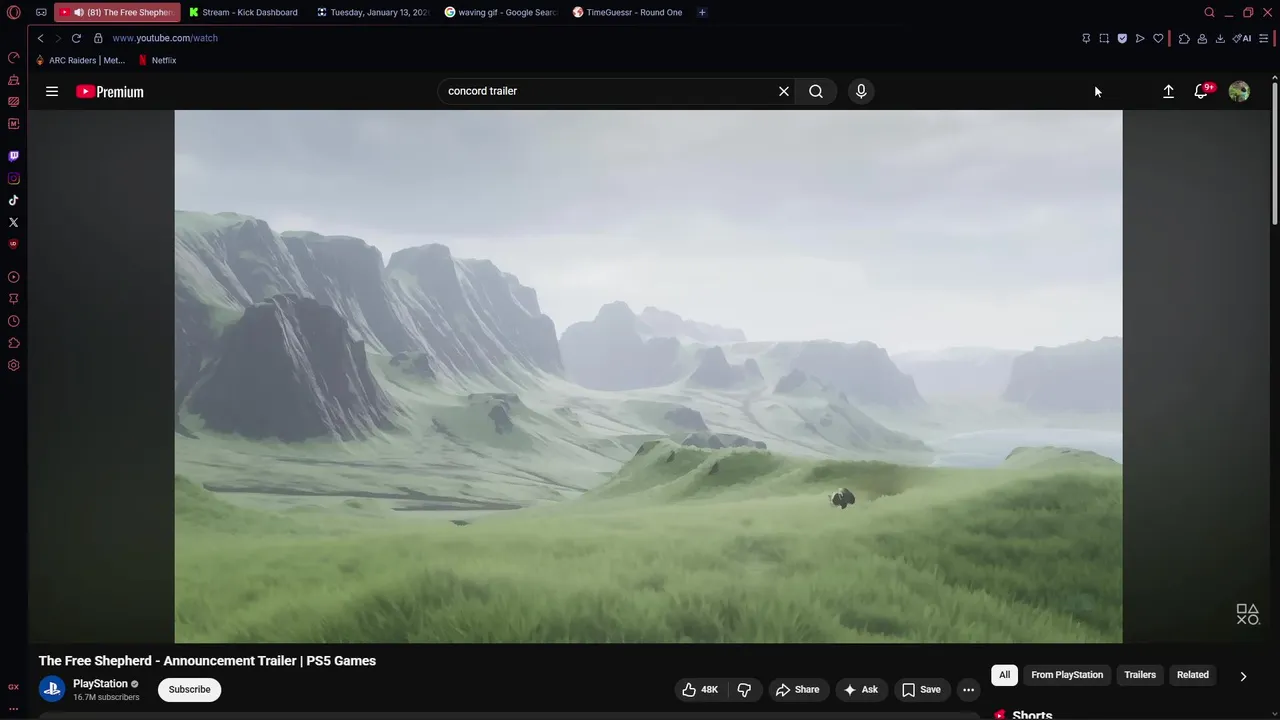The width and height of the screenshot is (1280, 720).
Task: Open sidebar pinboards pin icon
Action: (x=14, y=299)
